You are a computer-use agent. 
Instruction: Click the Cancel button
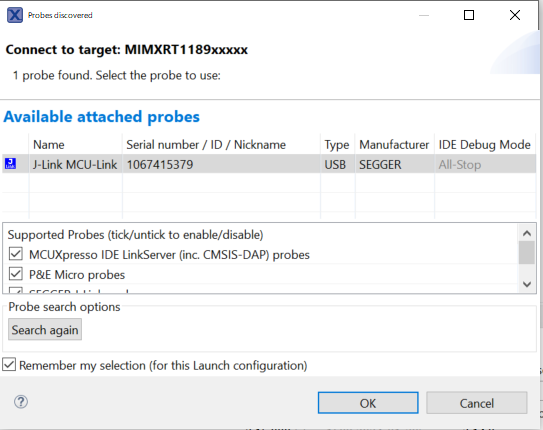477,403
